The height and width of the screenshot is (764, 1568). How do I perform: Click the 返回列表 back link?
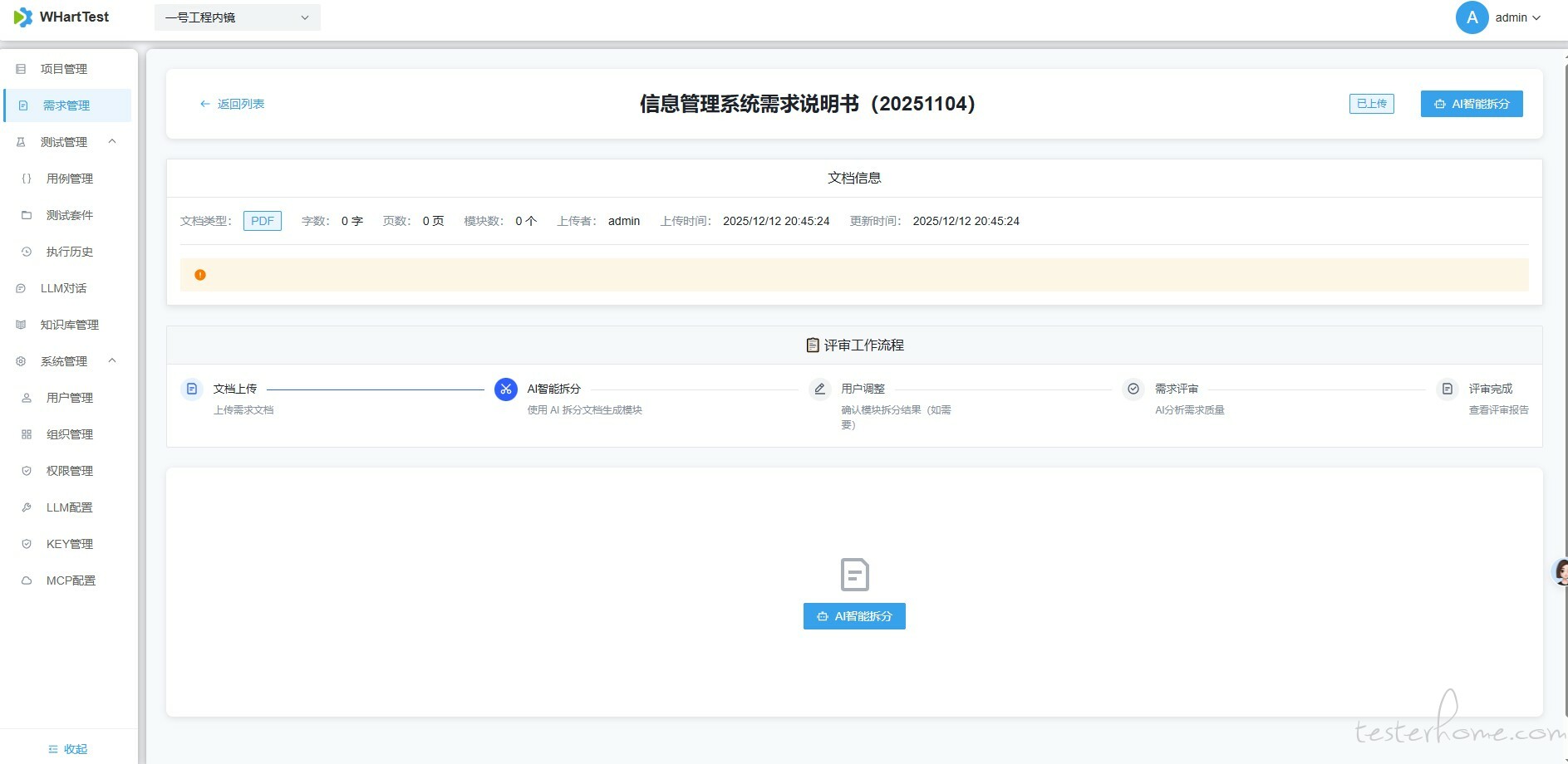[x=232, y=104]
